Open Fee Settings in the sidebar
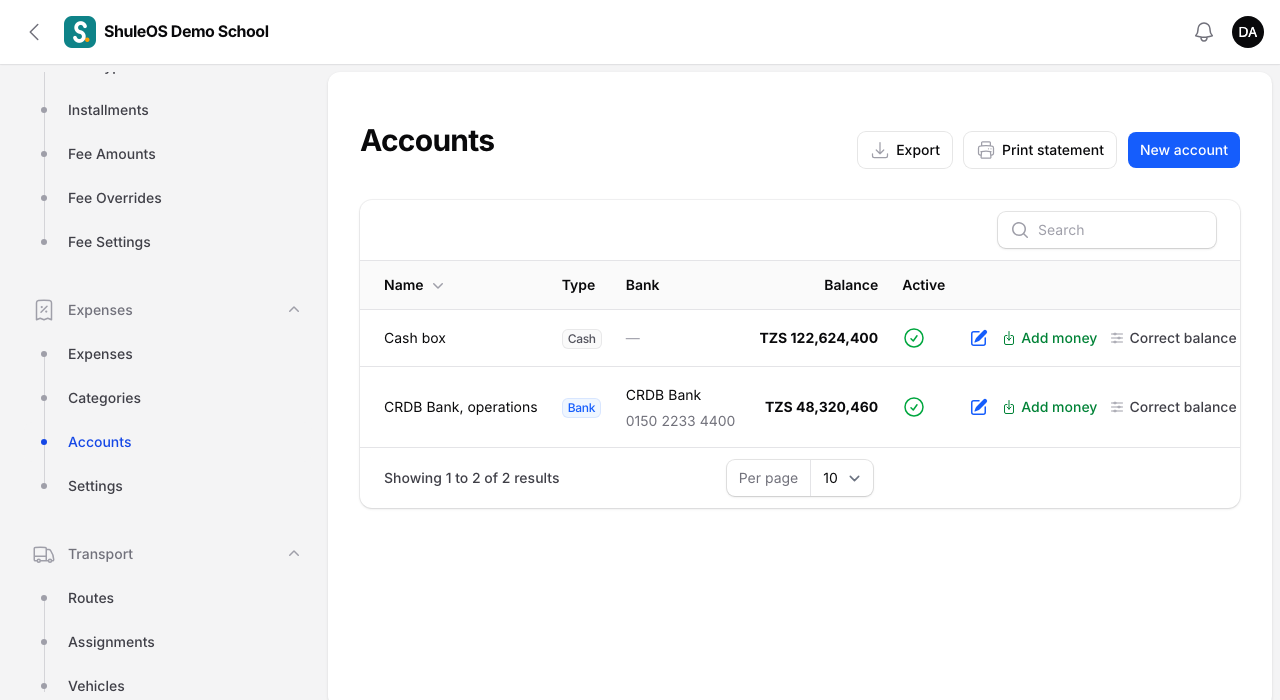 pyautogui.click(x=109, y=242)
